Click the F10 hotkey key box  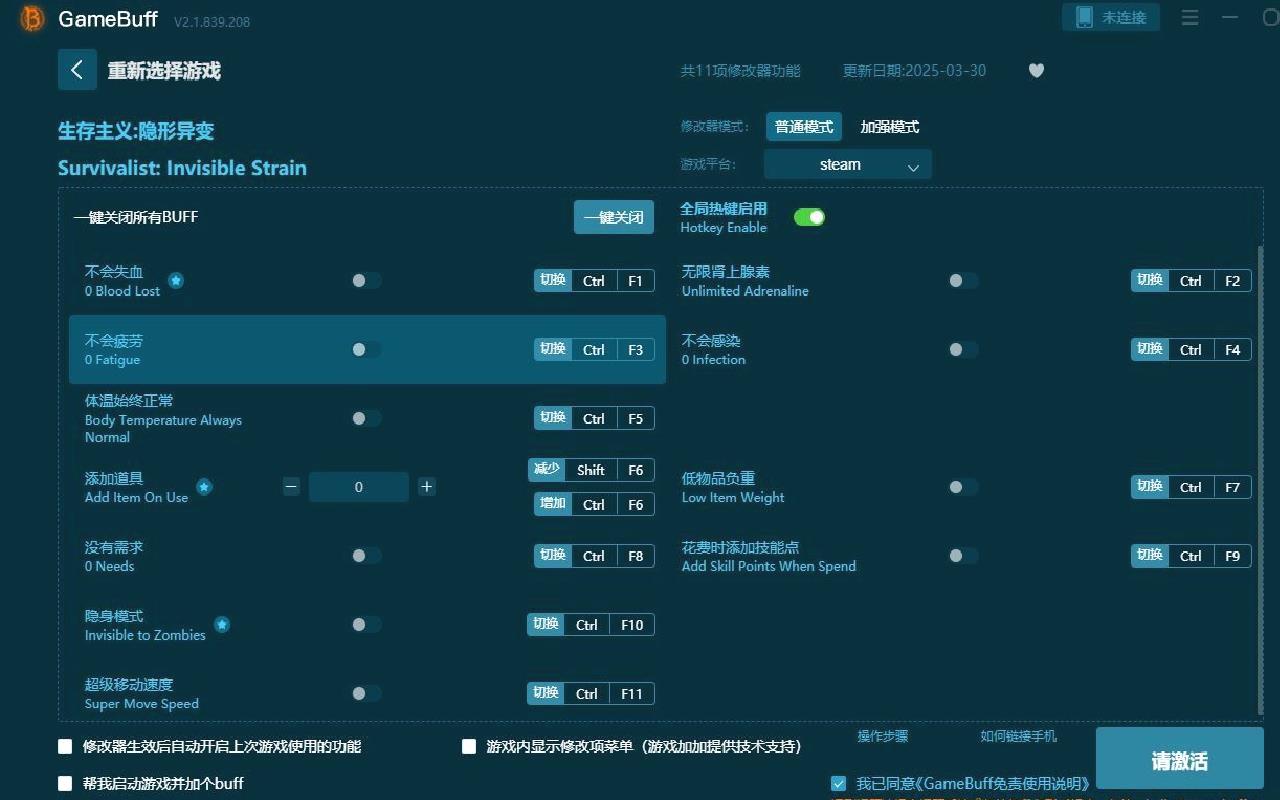click(x=632, y=625)
